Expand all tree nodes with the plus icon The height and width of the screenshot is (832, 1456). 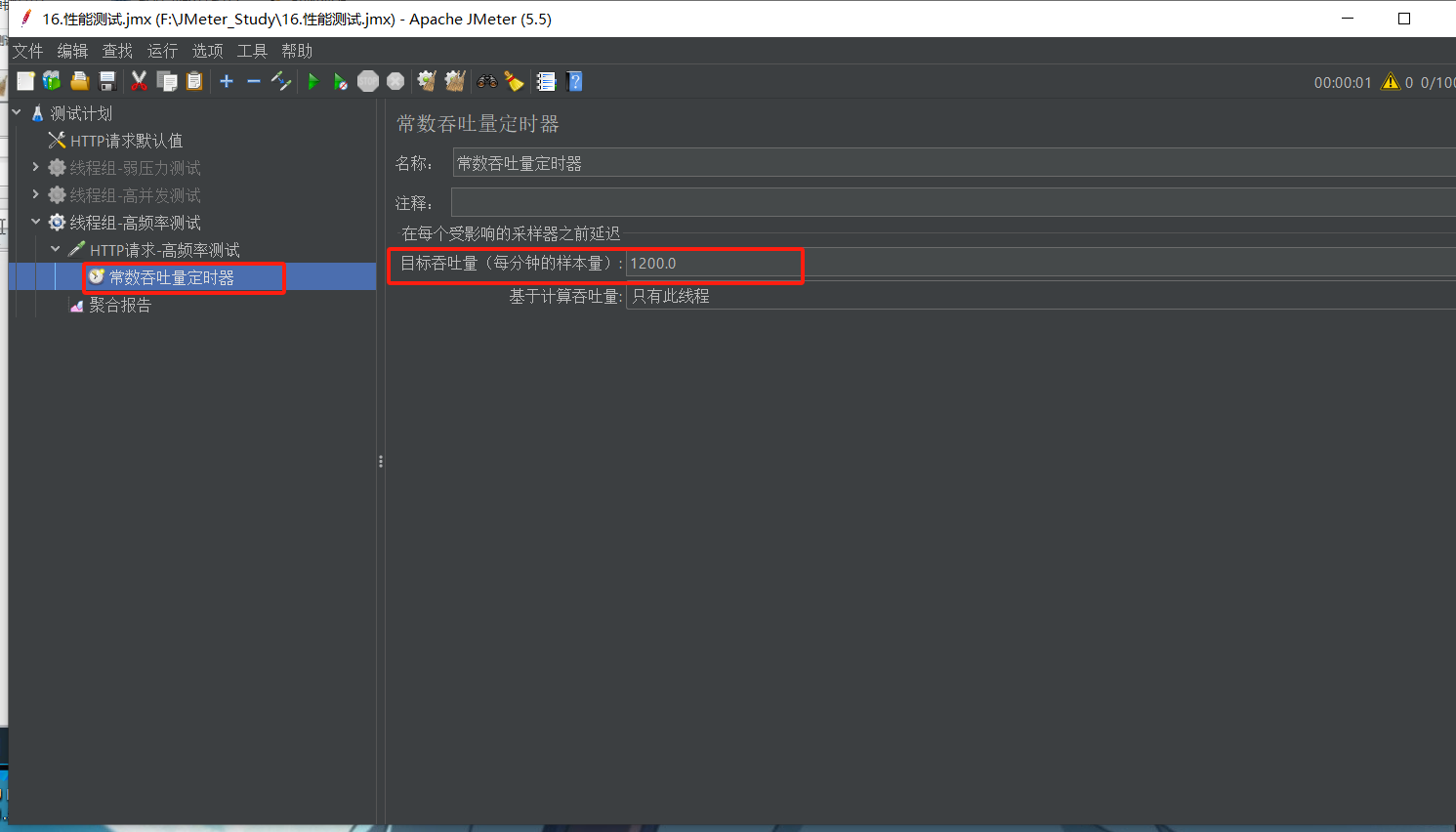click(227, 81)
